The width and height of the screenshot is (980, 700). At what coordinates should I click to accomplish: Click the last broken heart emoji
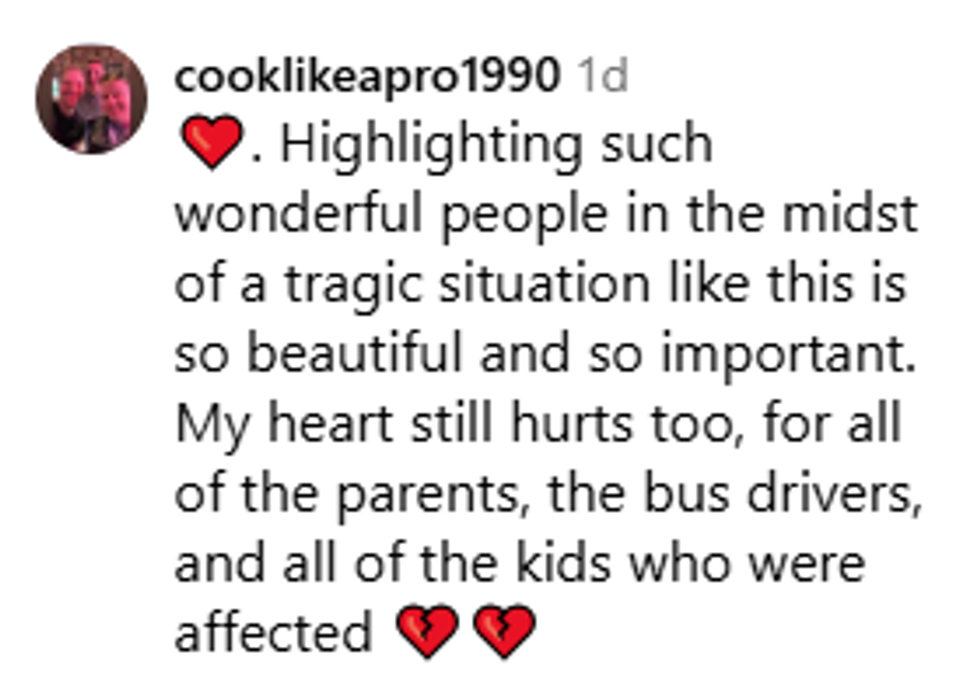pyautogui.click(x=503, y=632)
